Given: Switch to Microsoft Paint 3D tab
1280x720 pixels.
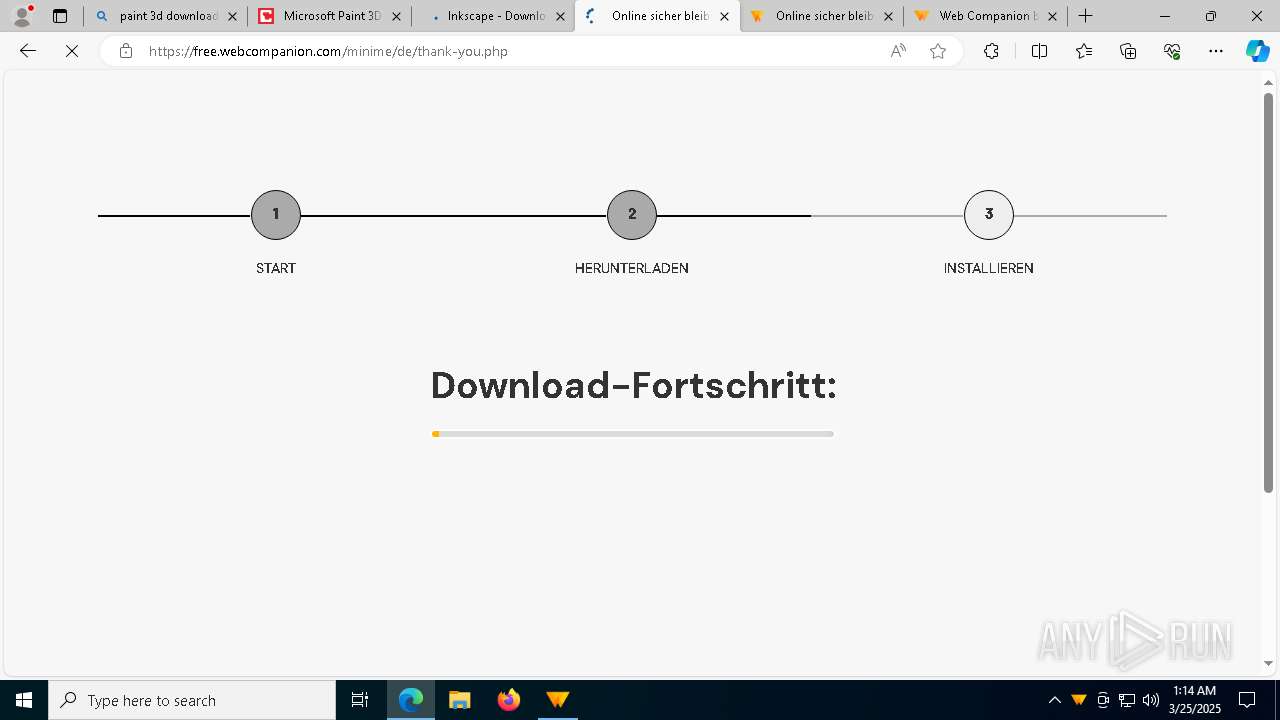Looking at the screenshot, I should tap(329, 16).
